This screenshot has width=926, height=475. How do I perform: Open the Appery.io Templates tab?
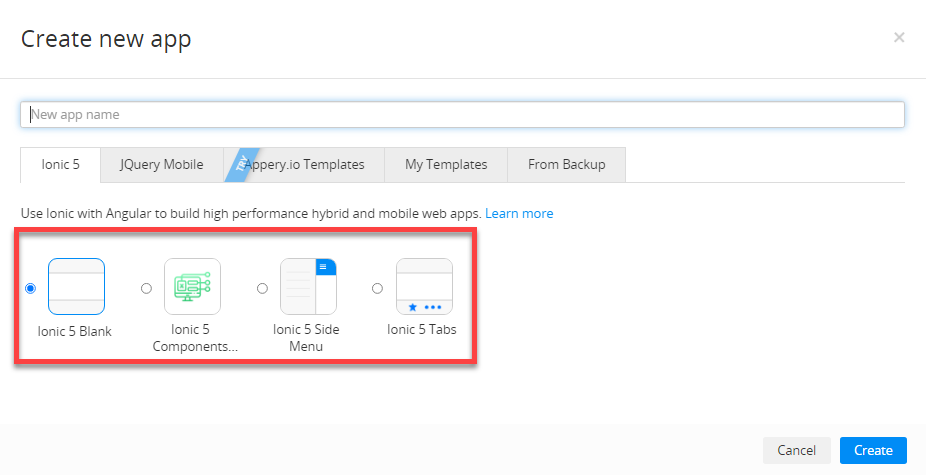(x=304, y=165)
